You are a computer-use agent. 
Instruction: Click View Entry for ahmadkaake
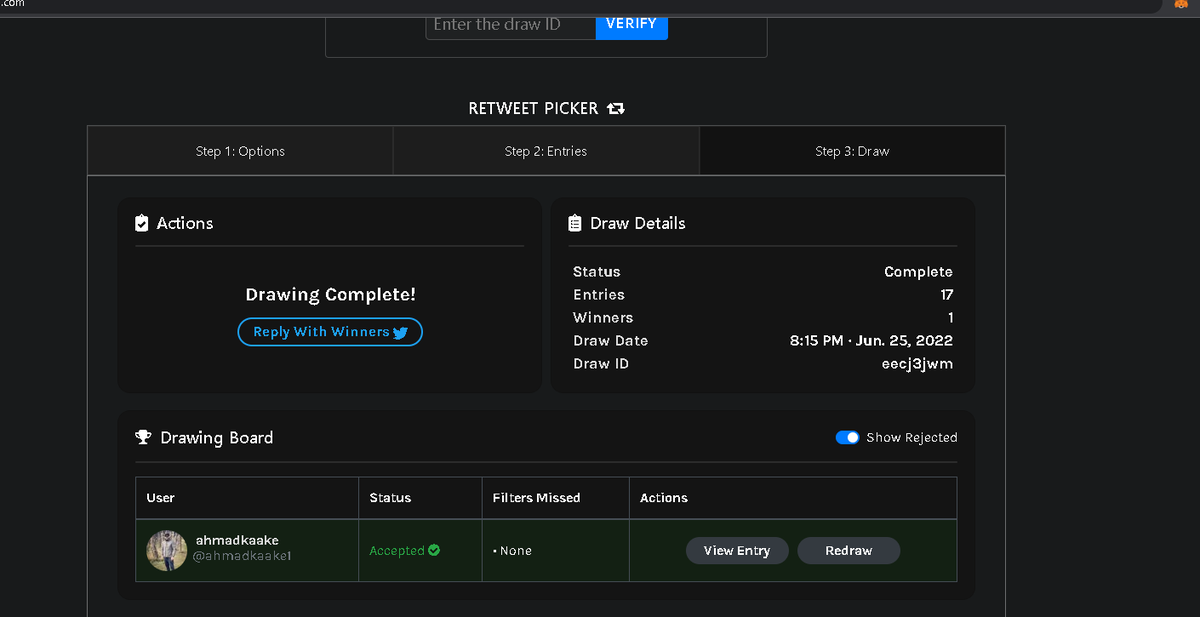tap(737, 550)
